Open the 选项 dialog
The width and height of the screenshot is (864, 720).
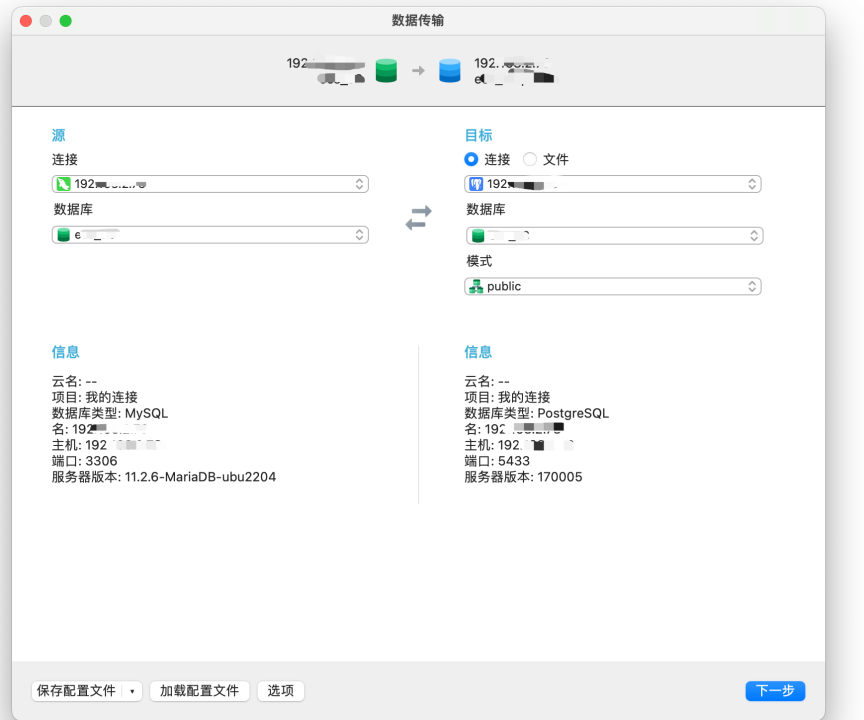point(280,691)
